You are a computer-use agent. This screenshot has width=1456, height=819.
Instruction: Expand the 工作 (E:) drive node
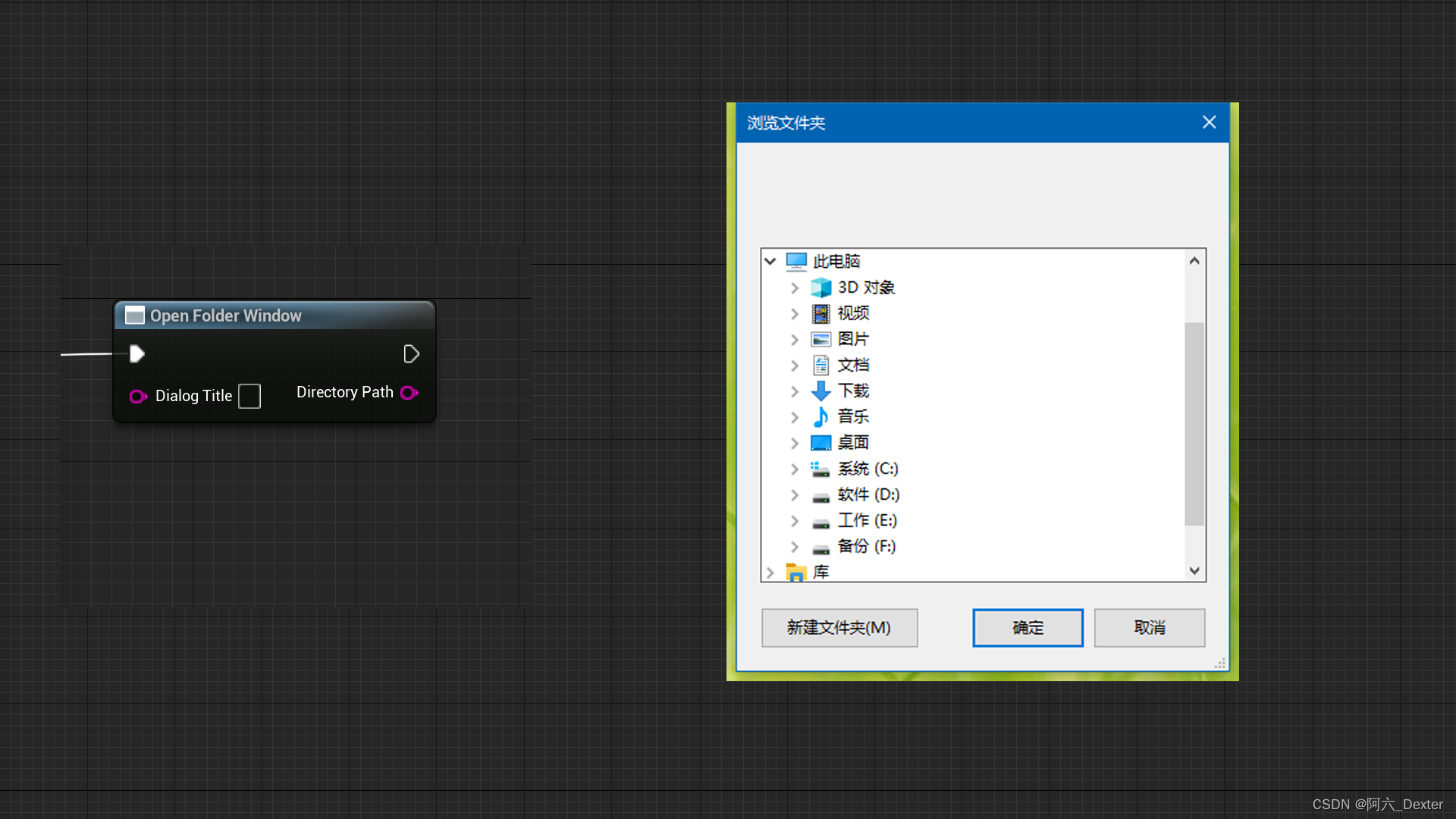(794, 520)
